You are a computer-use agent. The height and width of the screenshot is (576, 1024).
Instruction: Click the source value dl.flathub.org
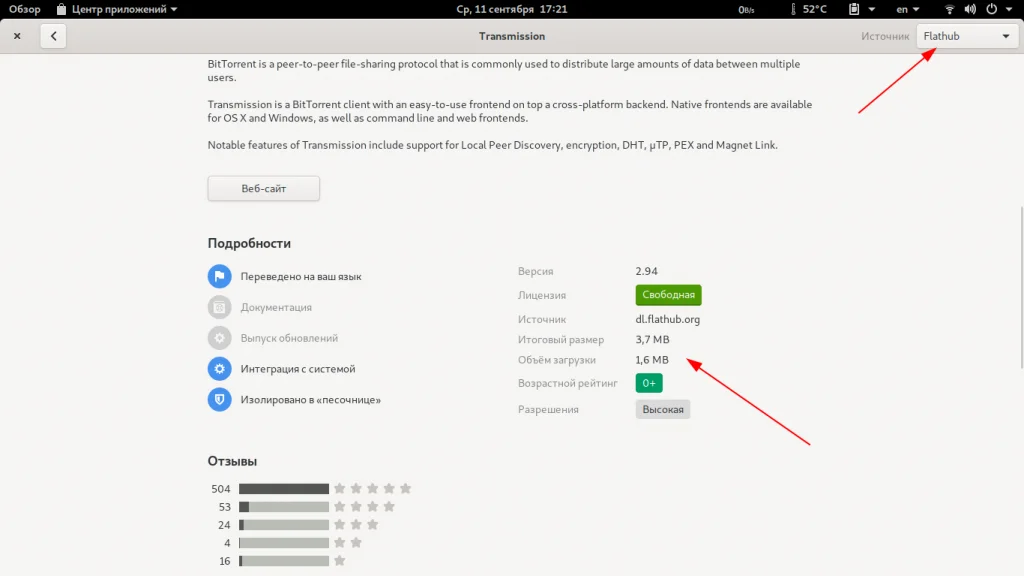(x=667, y=319)
